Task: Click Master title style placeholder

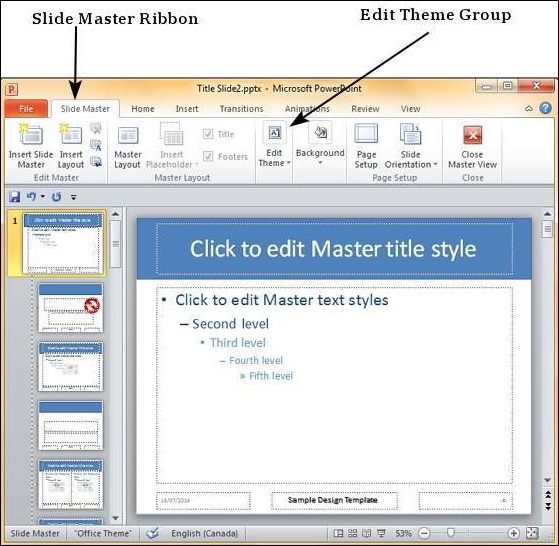Action: 334,249
